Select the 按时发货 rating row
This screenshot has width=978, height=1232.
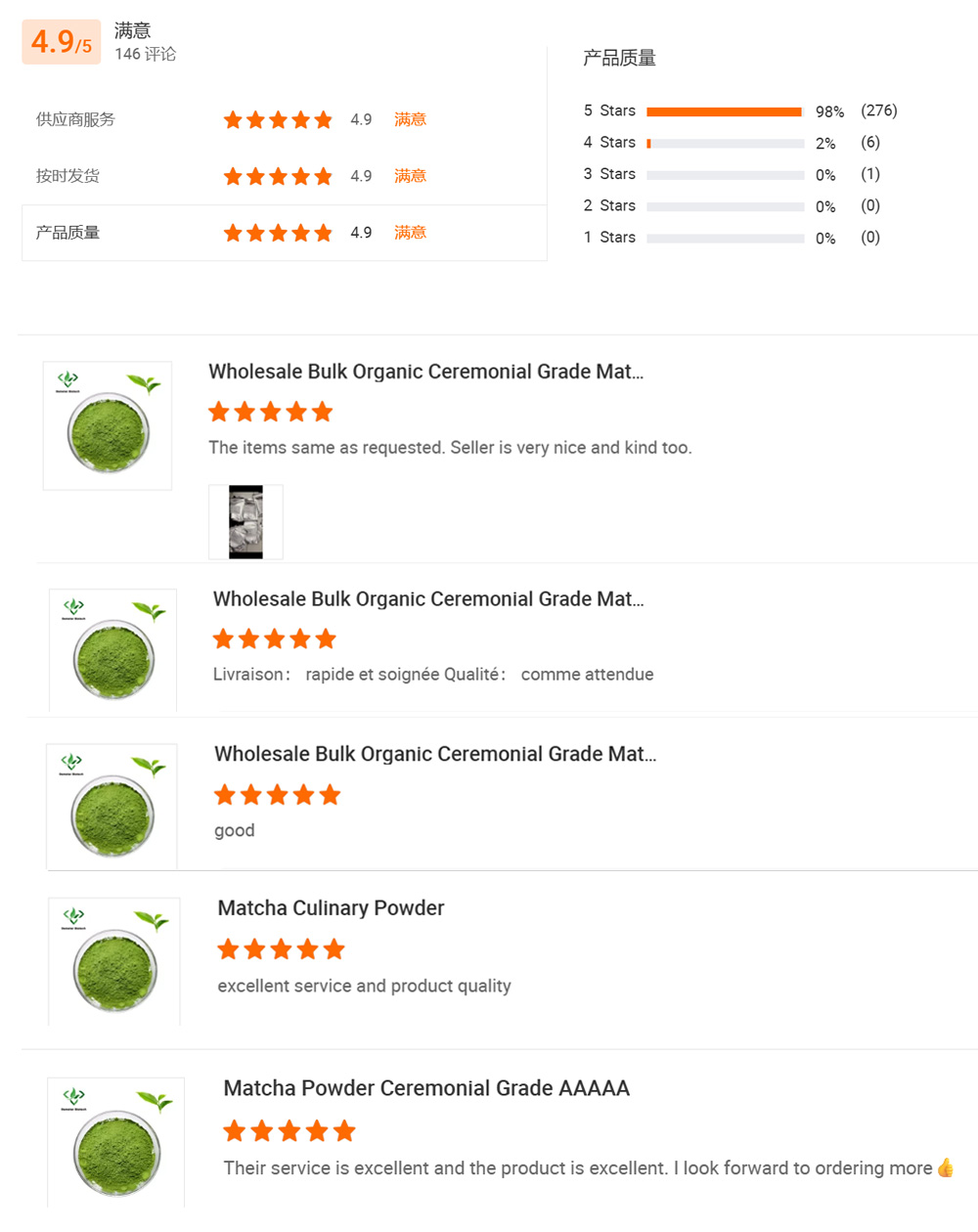click(284, 176)
